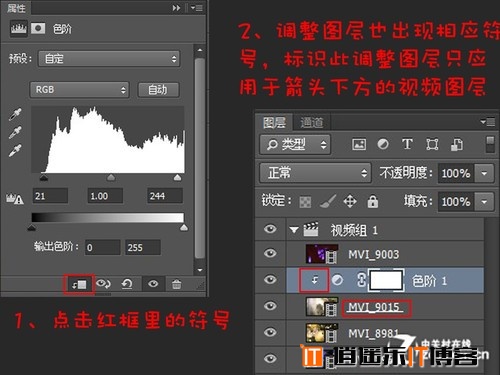The image size is (500, 375).
Task: Open the Layers panel flyout menu
Action: pyautogui.click(x=488, y=122)
